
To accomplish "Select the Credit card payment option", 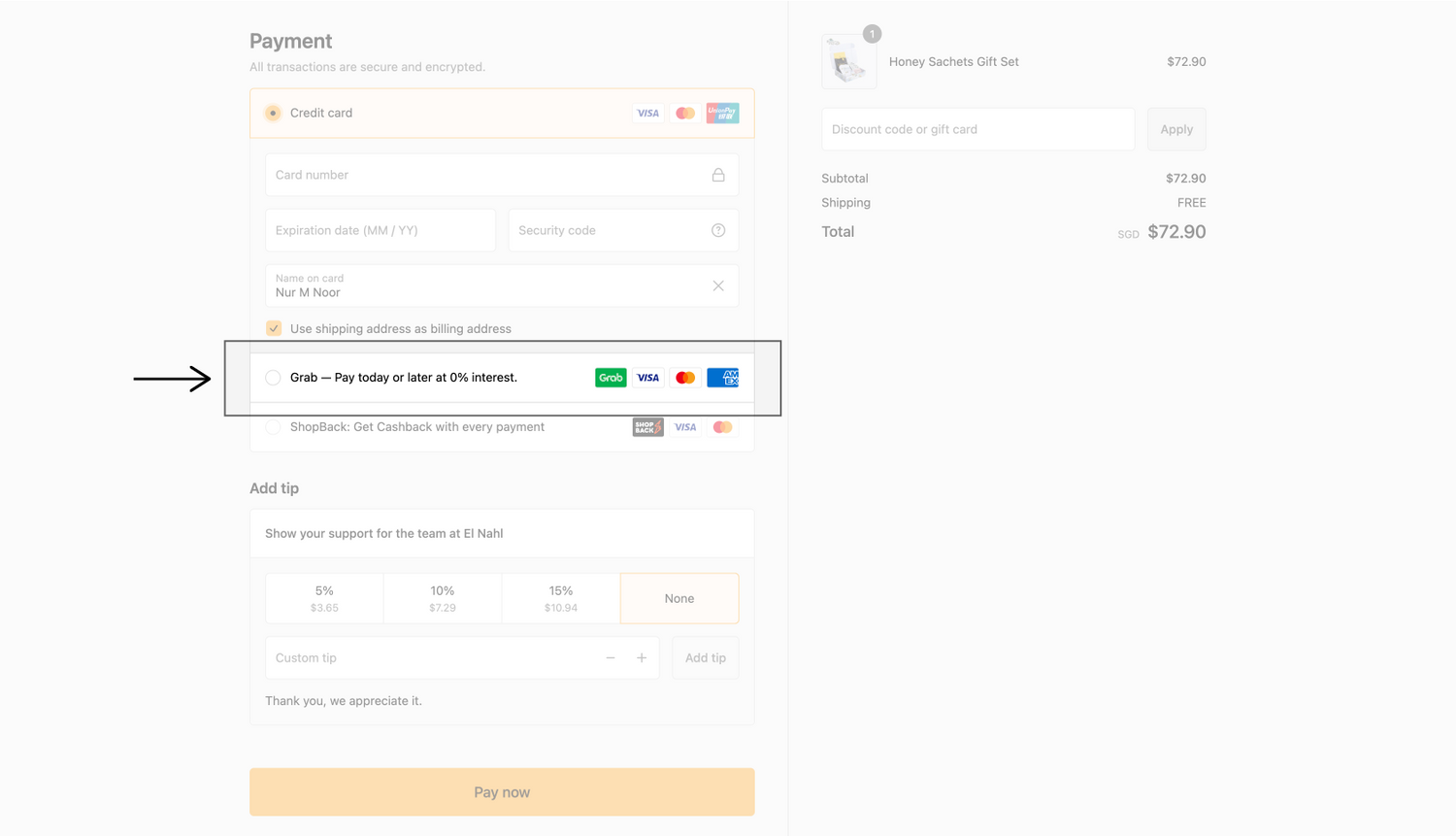I will click(x=274, y=113).
